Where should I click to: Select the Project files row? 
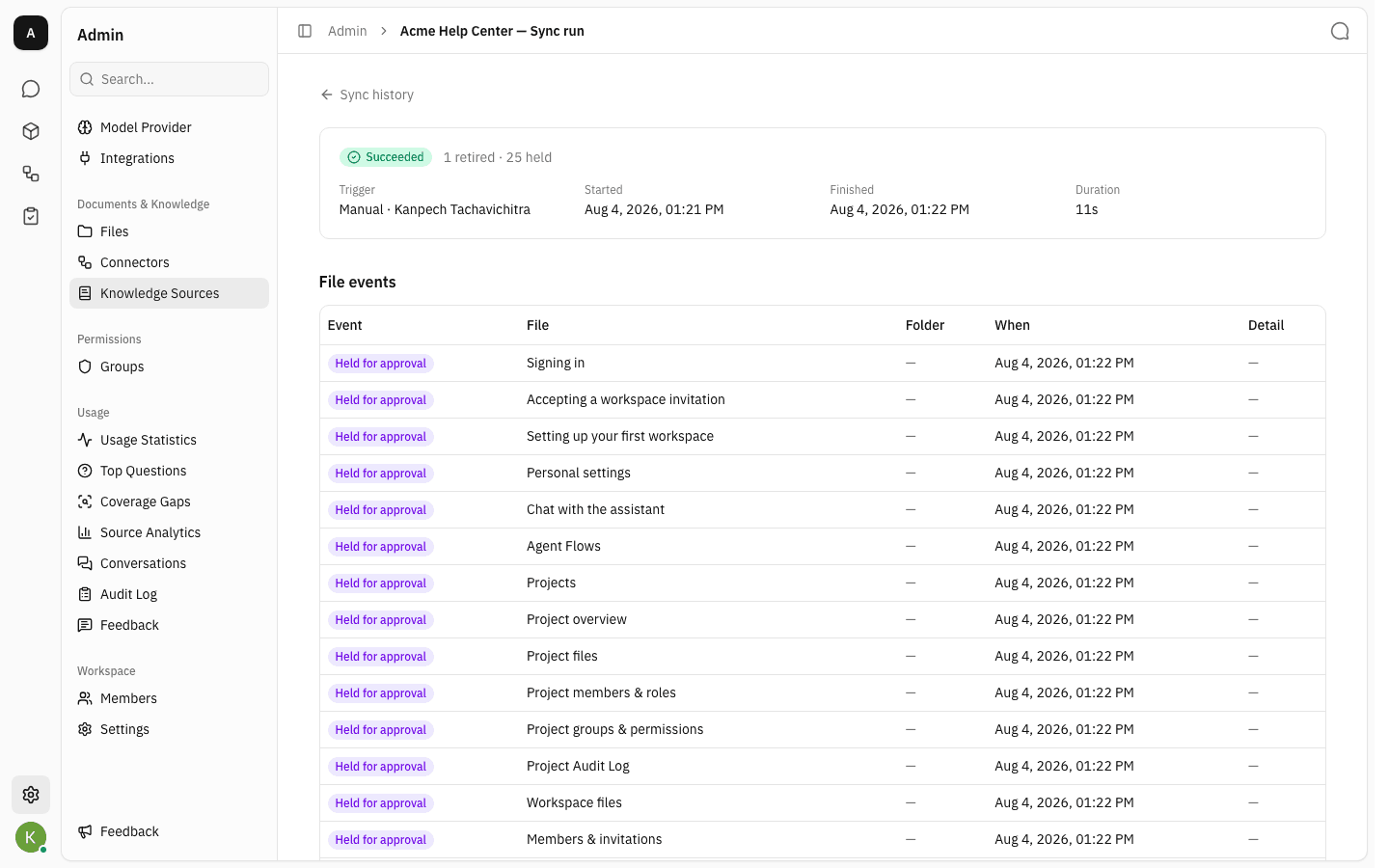click(822, 656)
